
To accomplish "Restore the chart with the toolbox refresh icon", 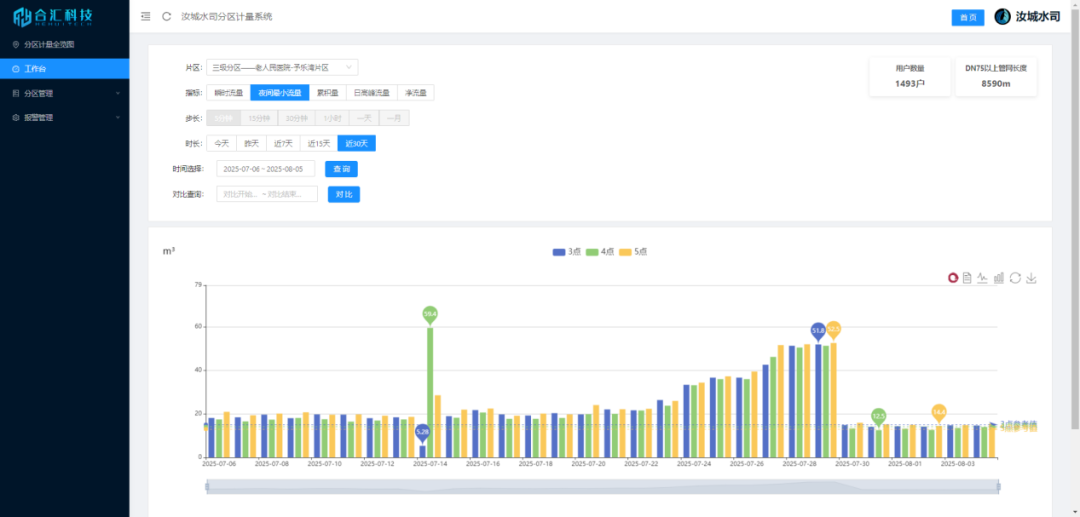I will (x=1015, y=277).
